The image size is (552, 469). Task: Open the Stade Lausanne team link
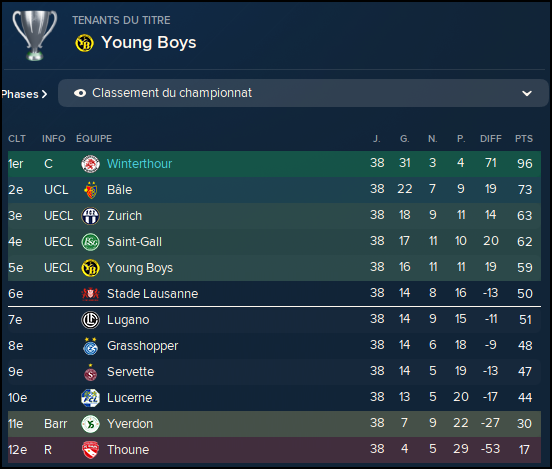152,294
